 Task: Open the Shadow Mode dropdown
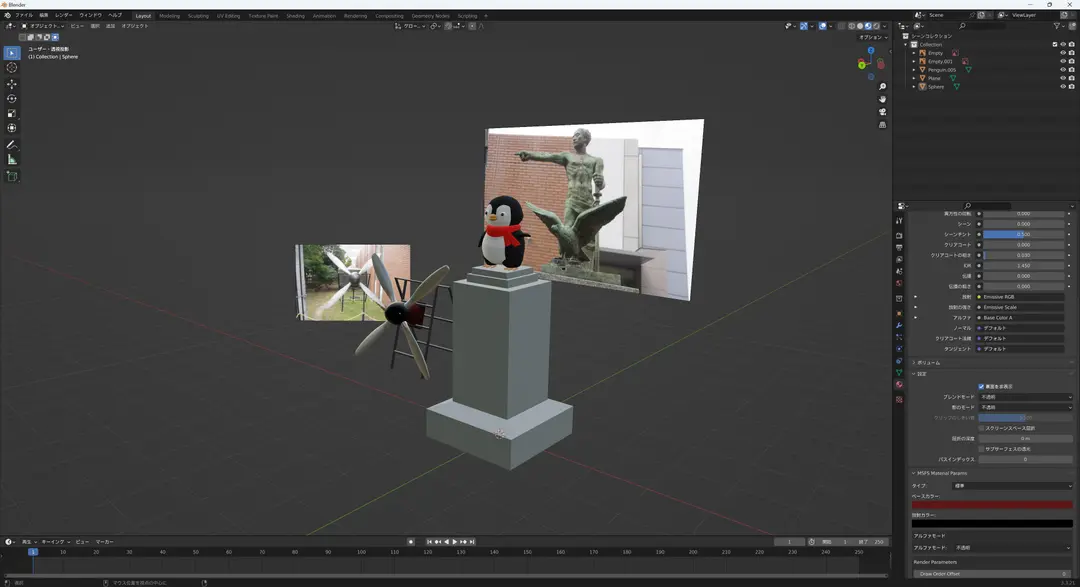[x=1026, y=407]
